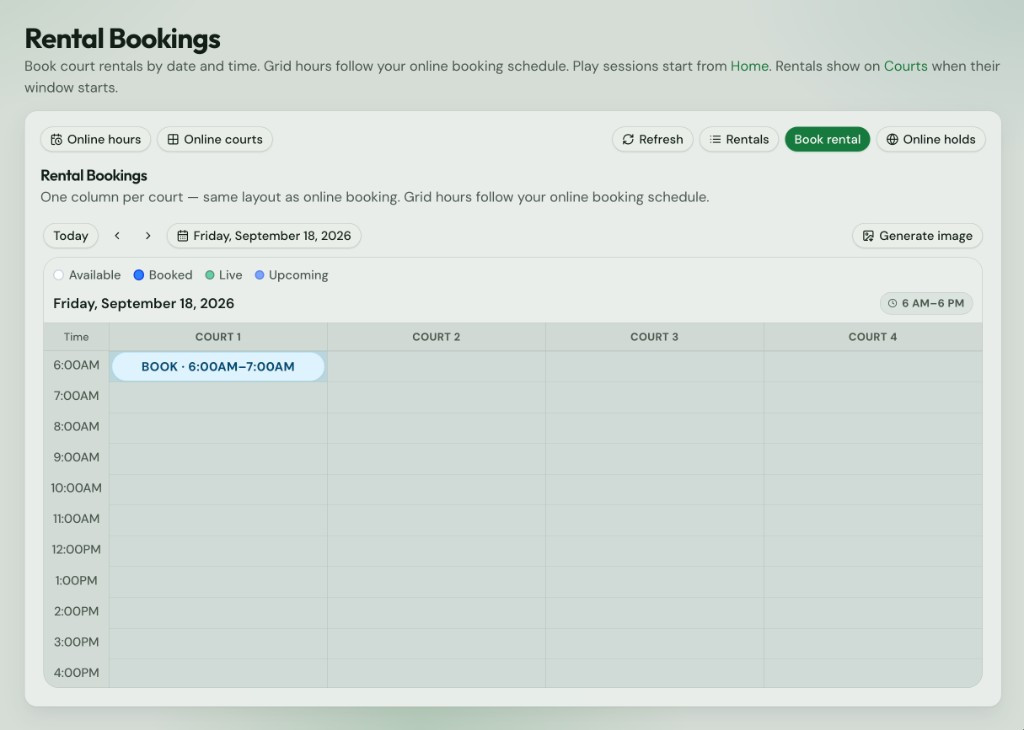Book Court 1 slot 6:00AM–7:00AM
1024x730 pixels.
pos(218,366)
